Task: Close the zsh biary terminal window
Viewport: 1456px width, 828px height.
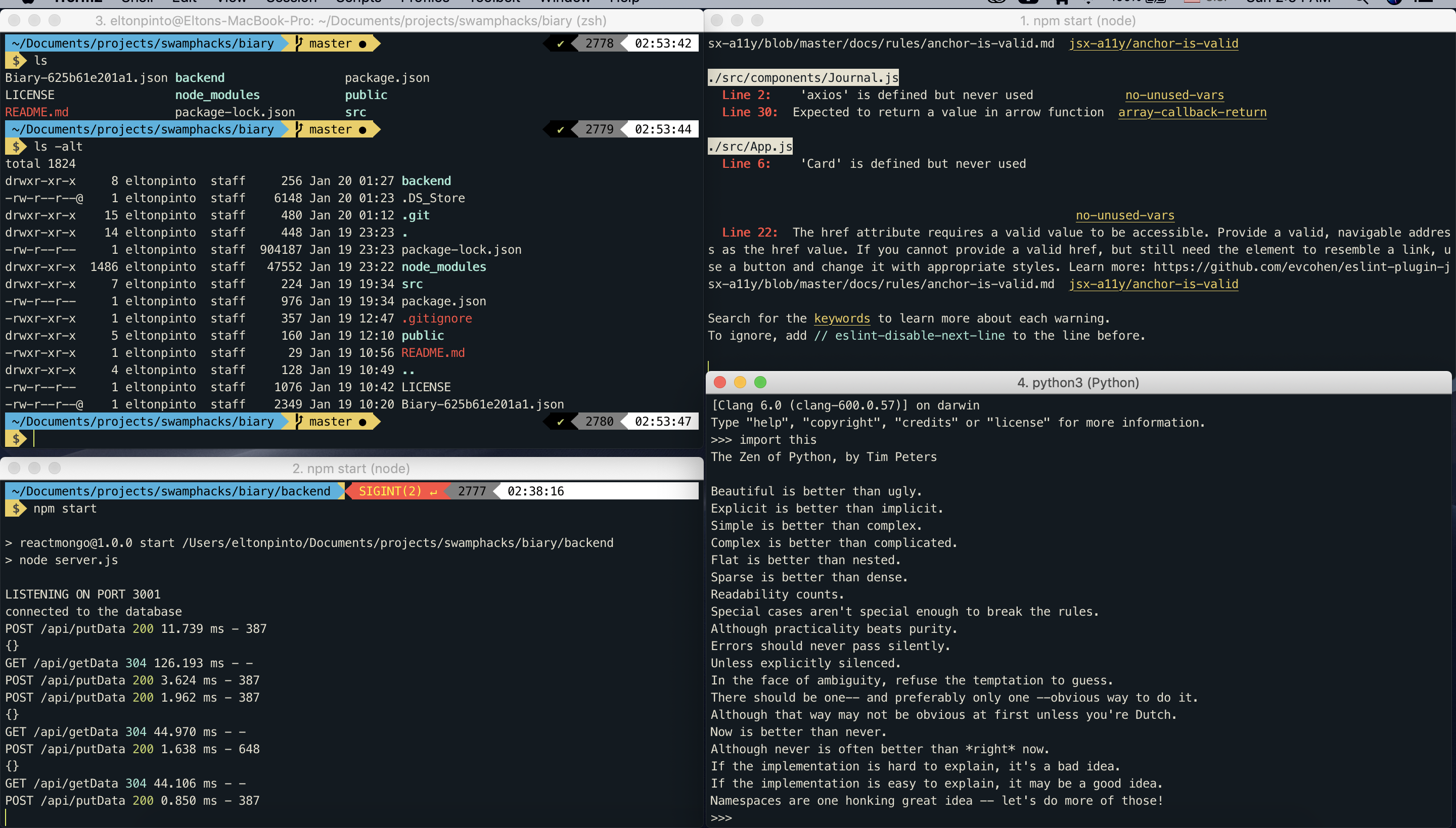Action: coord(14,20)
